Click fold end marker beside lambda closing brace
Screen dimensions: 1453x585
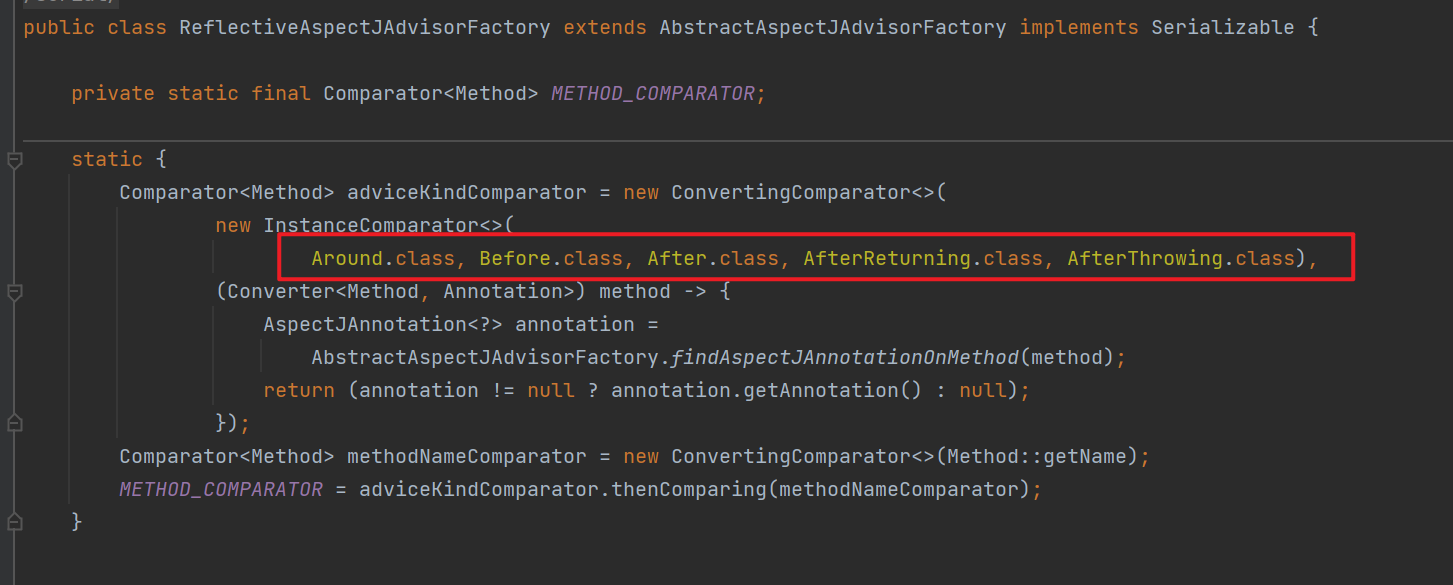coord(14,423)
